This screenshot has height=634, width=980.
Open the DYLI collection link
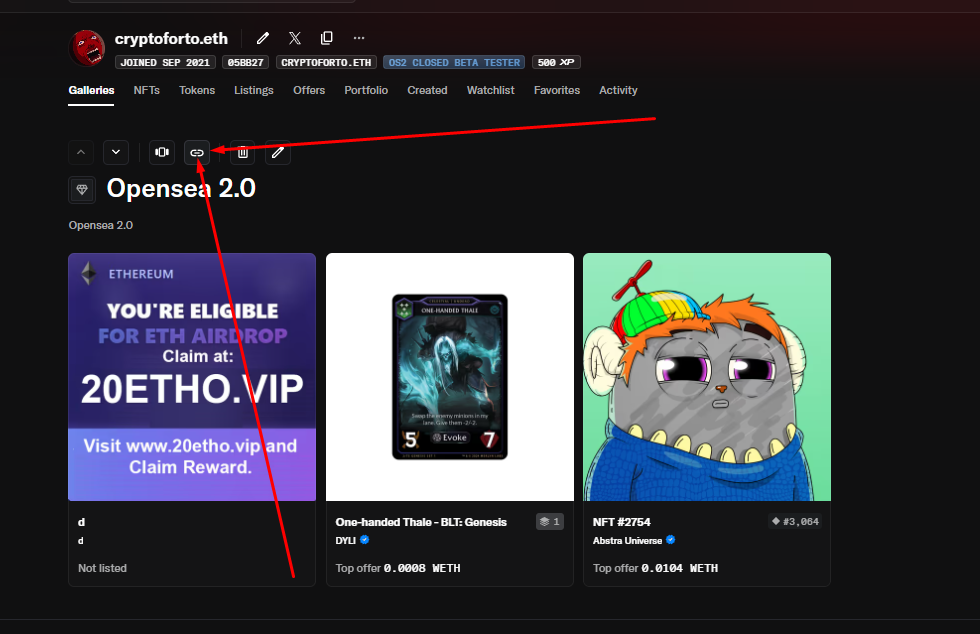tap(346, 540)
